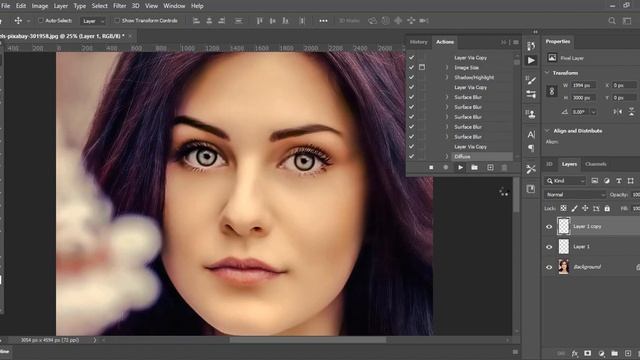Image resolution: width=640 pixels, height=360 pixels.
Task: Click the Begin recording circle in Actions
Action: point(445,167)
